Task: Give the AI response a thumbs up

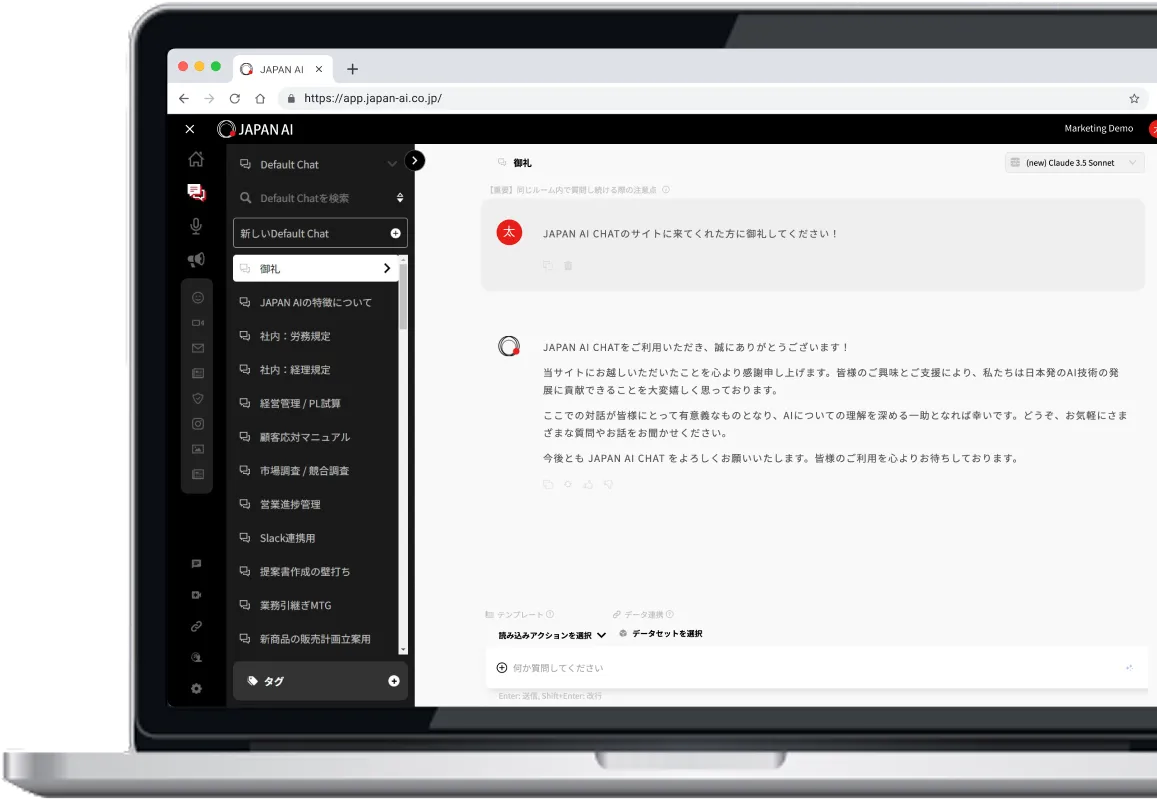Action: click(588, 485)
